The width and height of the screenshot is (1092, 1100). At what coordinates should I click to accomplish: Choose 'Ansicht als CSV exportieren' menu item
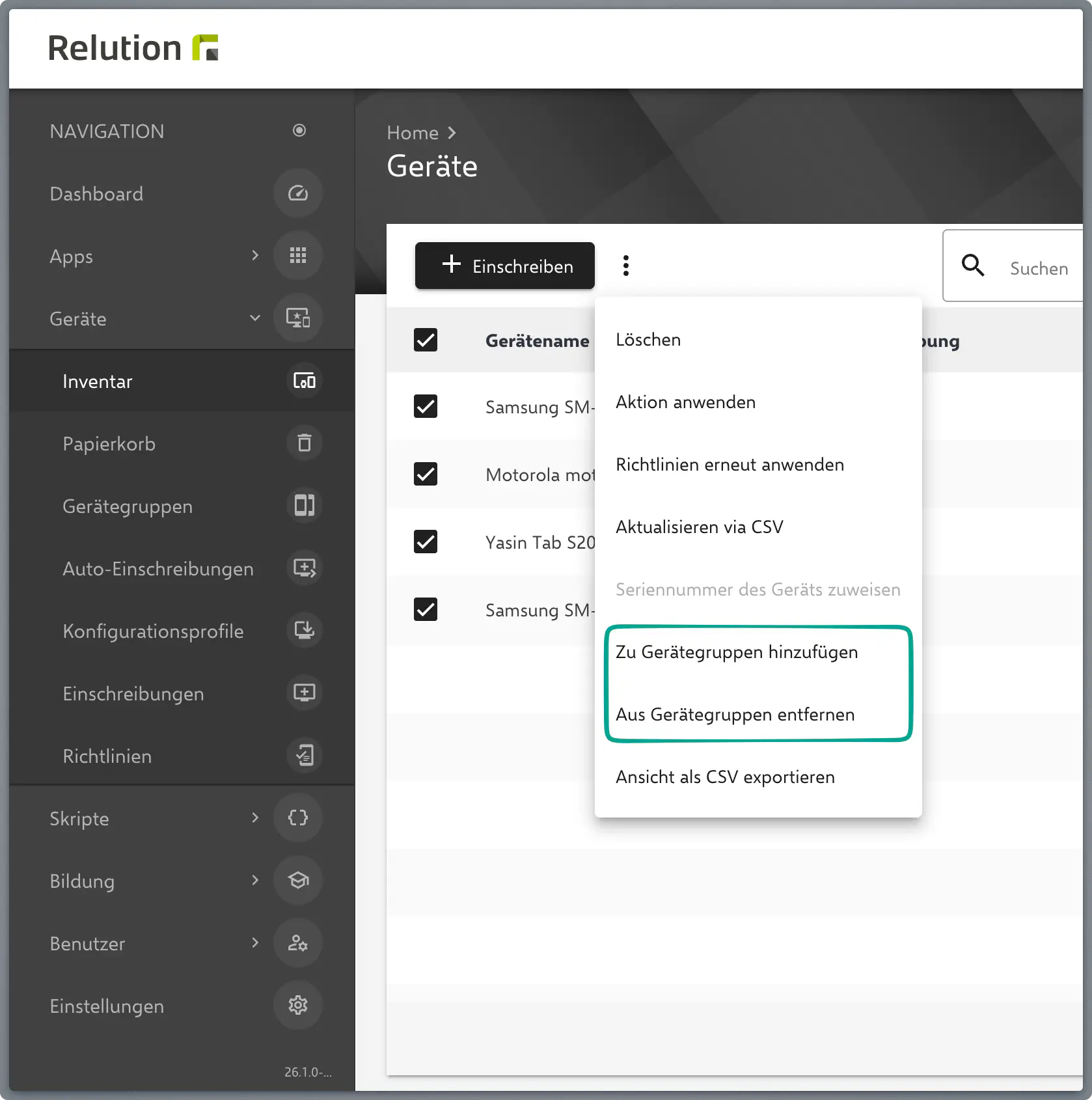[725, 777]
